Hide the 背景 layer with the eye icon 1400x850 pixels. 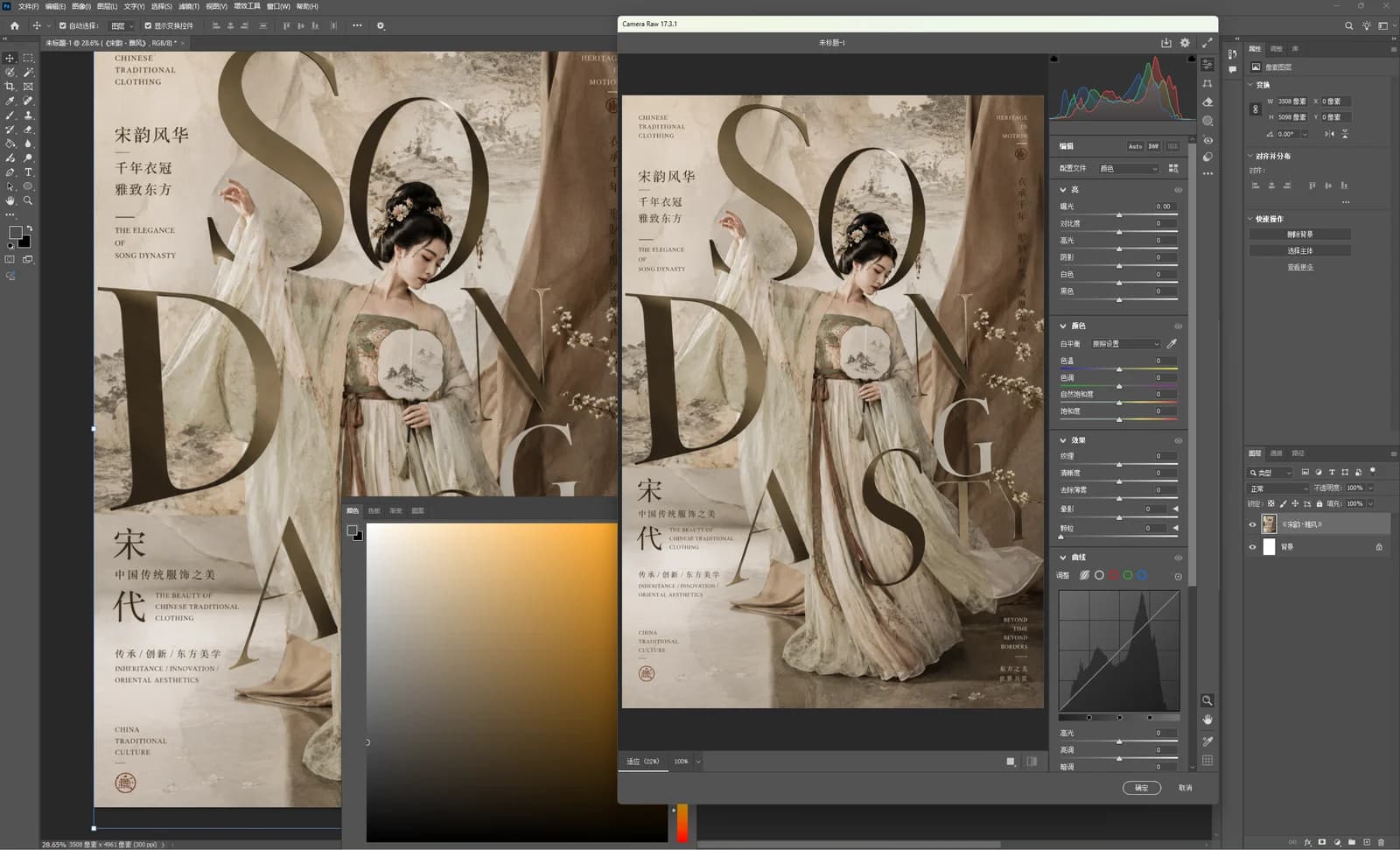[x=1252, y=547]
